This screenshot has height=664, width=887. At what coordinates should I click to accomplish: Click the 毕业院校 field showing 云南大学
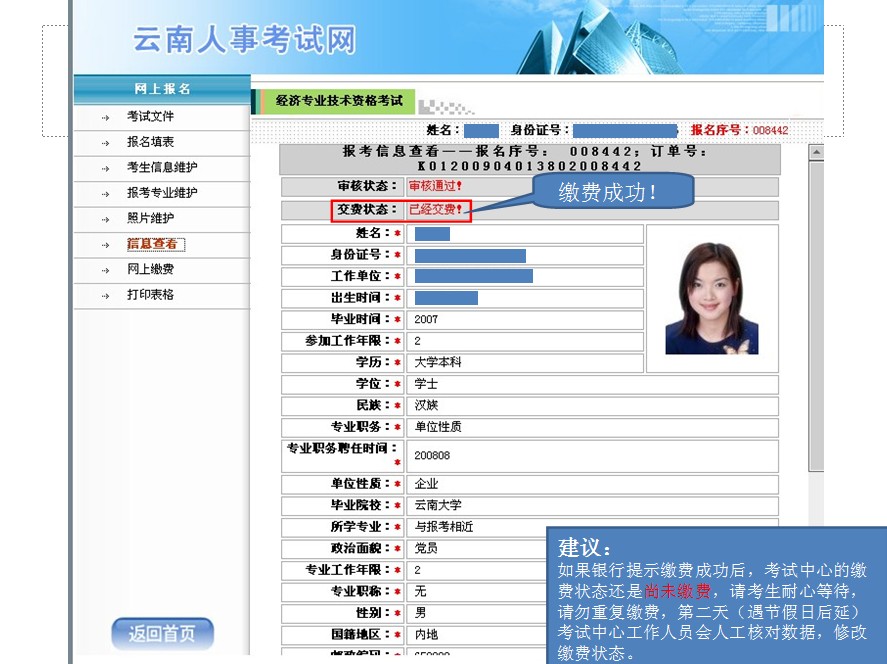(590, 505)
